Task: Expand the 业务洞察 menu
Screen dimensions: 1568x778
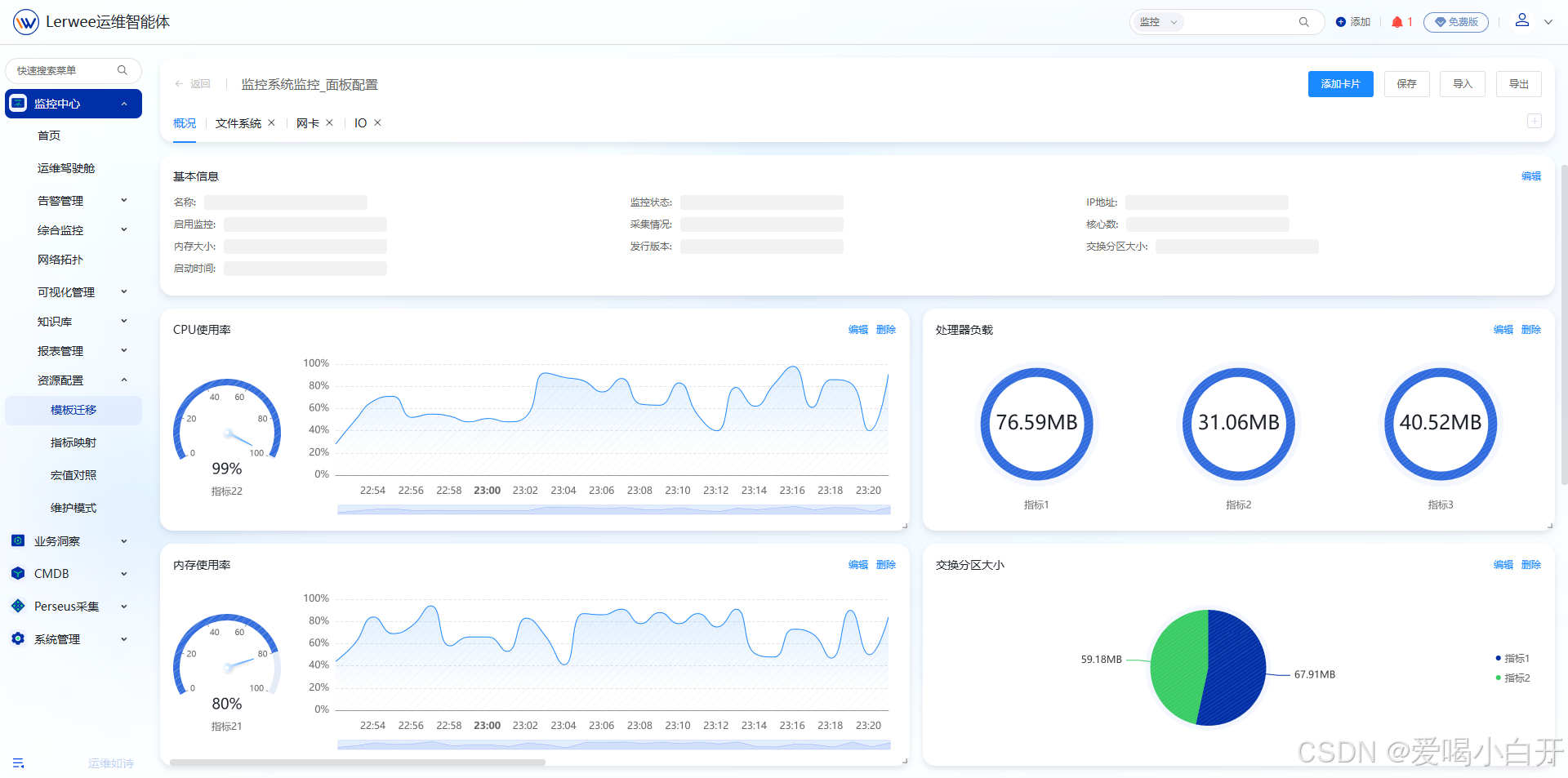Action: [x=124, y=540]
